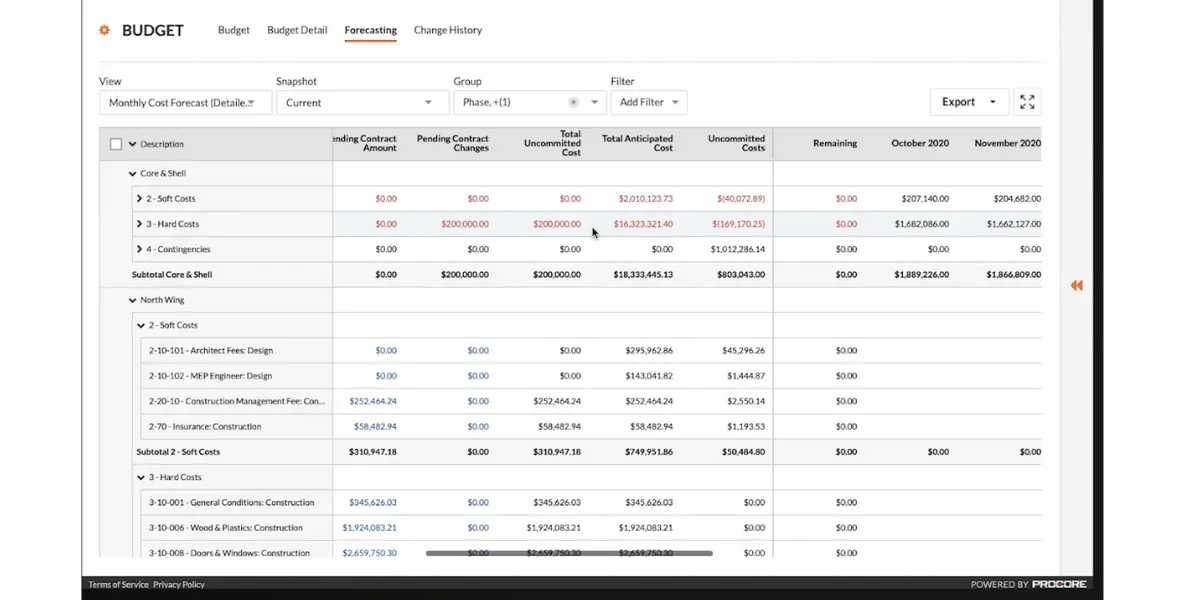Collapse 3 - Hard Costs under North Wing

click(140, 477)
